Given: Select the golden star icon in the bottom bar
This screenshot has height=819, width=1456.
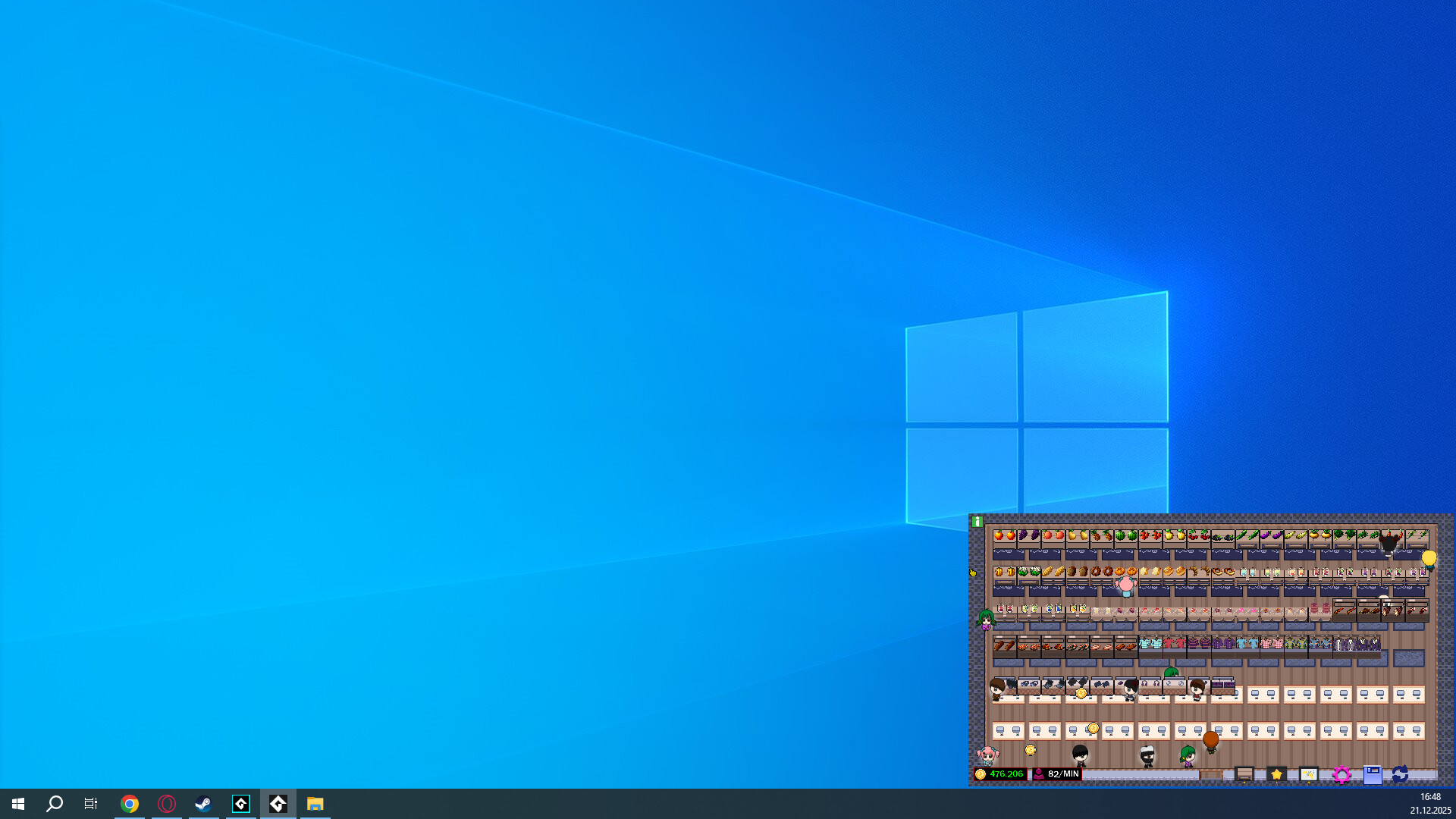Looking at the screenshot, I should coord(1277,774).
